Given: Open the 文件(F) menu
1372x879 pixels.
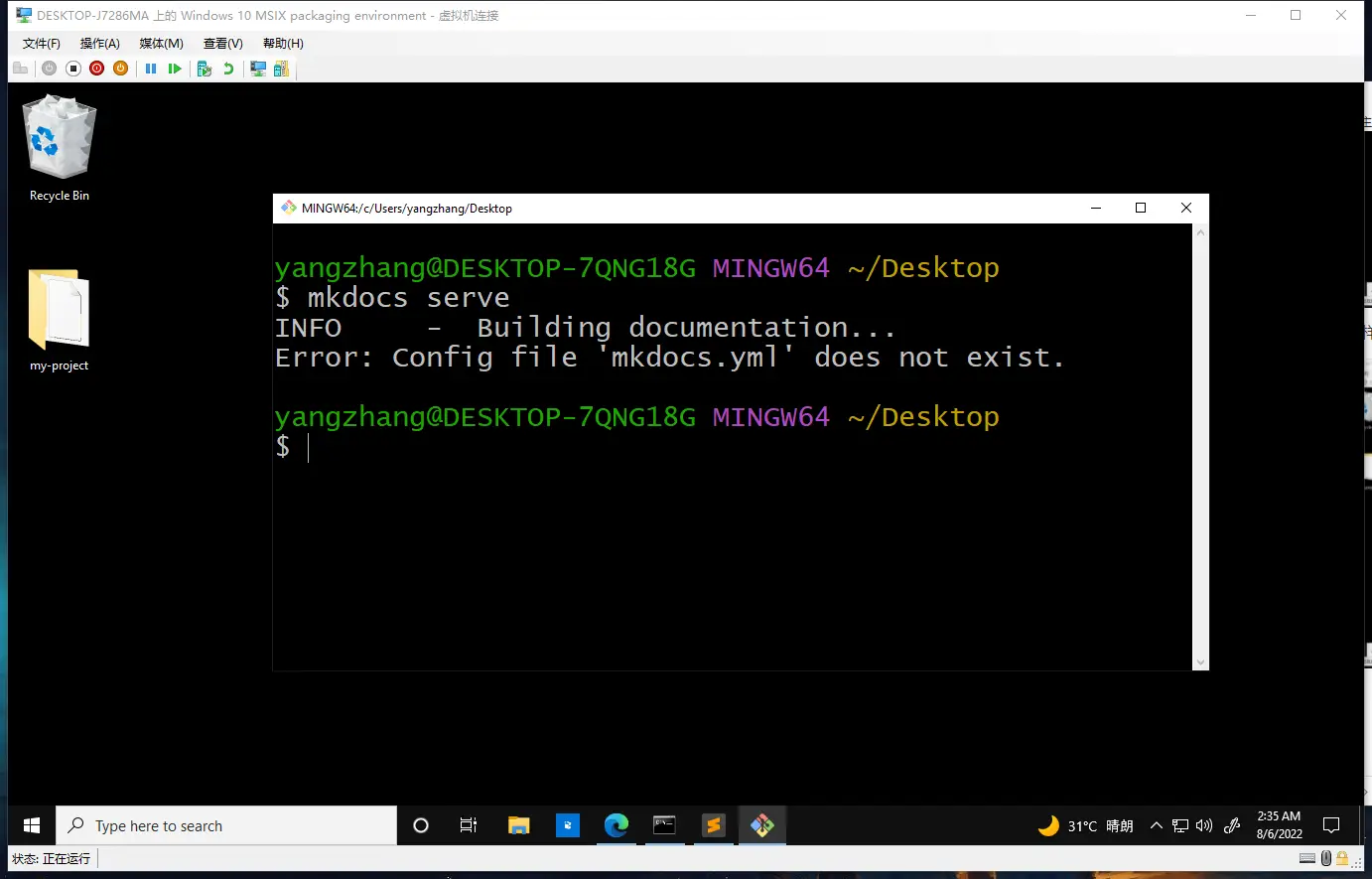Looking at the screenshot, I should [41, 44].
